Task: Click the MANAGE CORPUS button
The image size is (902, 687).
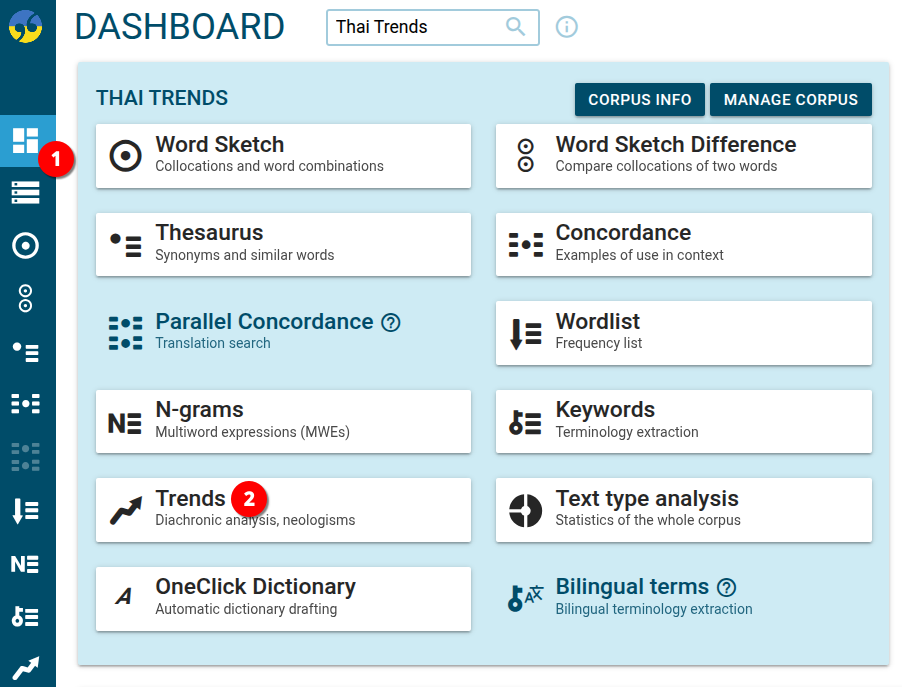Action: (791, 100)
